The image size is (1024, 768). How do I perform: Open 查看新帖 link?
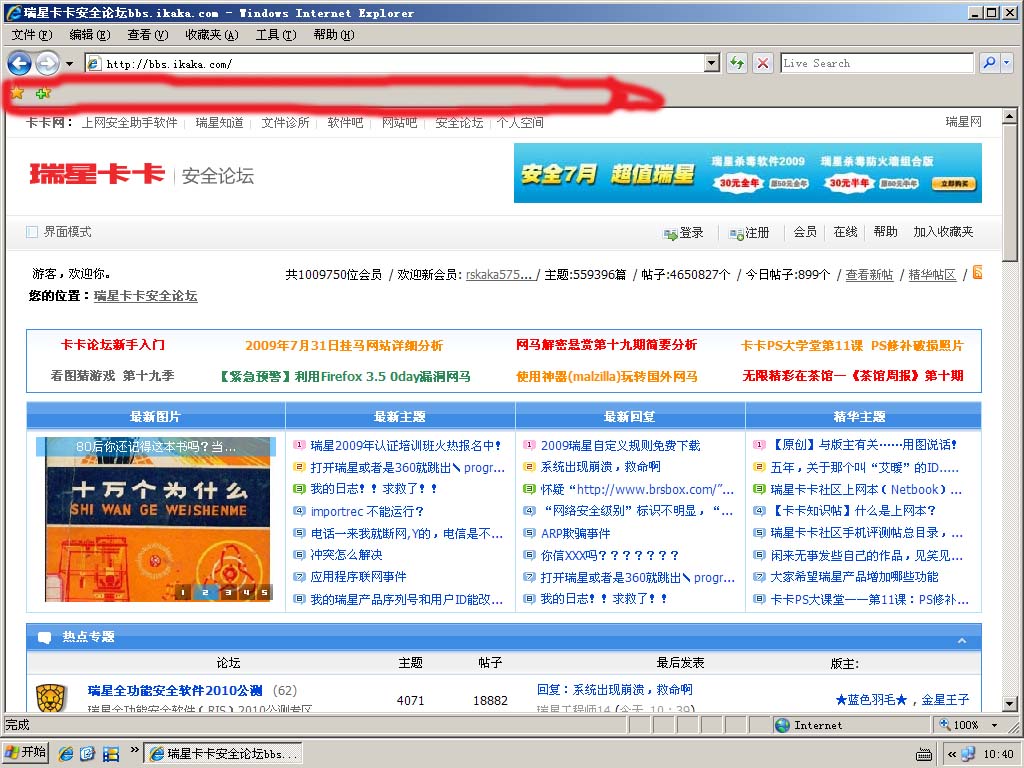pos(869,275)
